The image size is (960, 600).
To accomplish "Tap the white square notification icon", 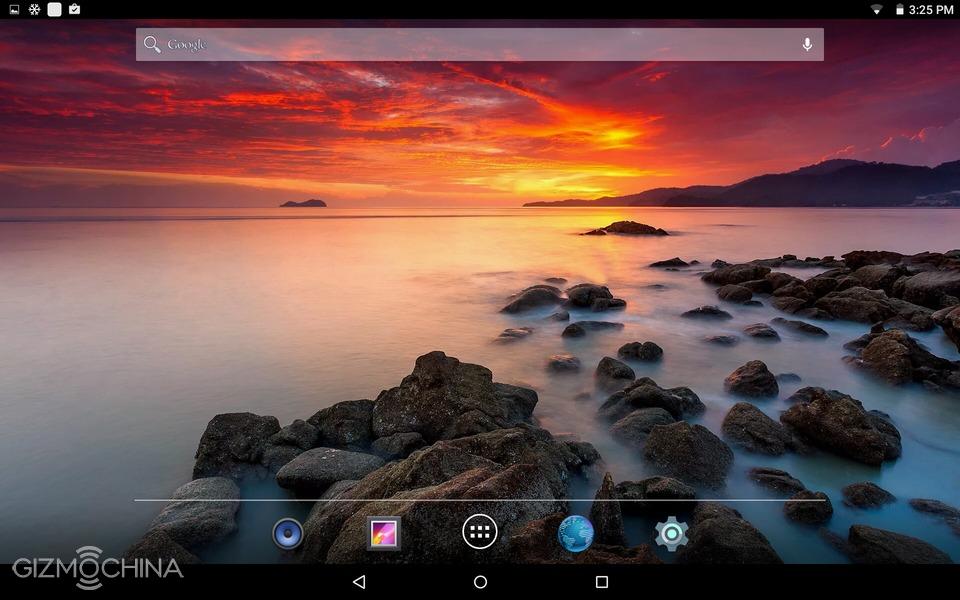I will coord(54,10).
